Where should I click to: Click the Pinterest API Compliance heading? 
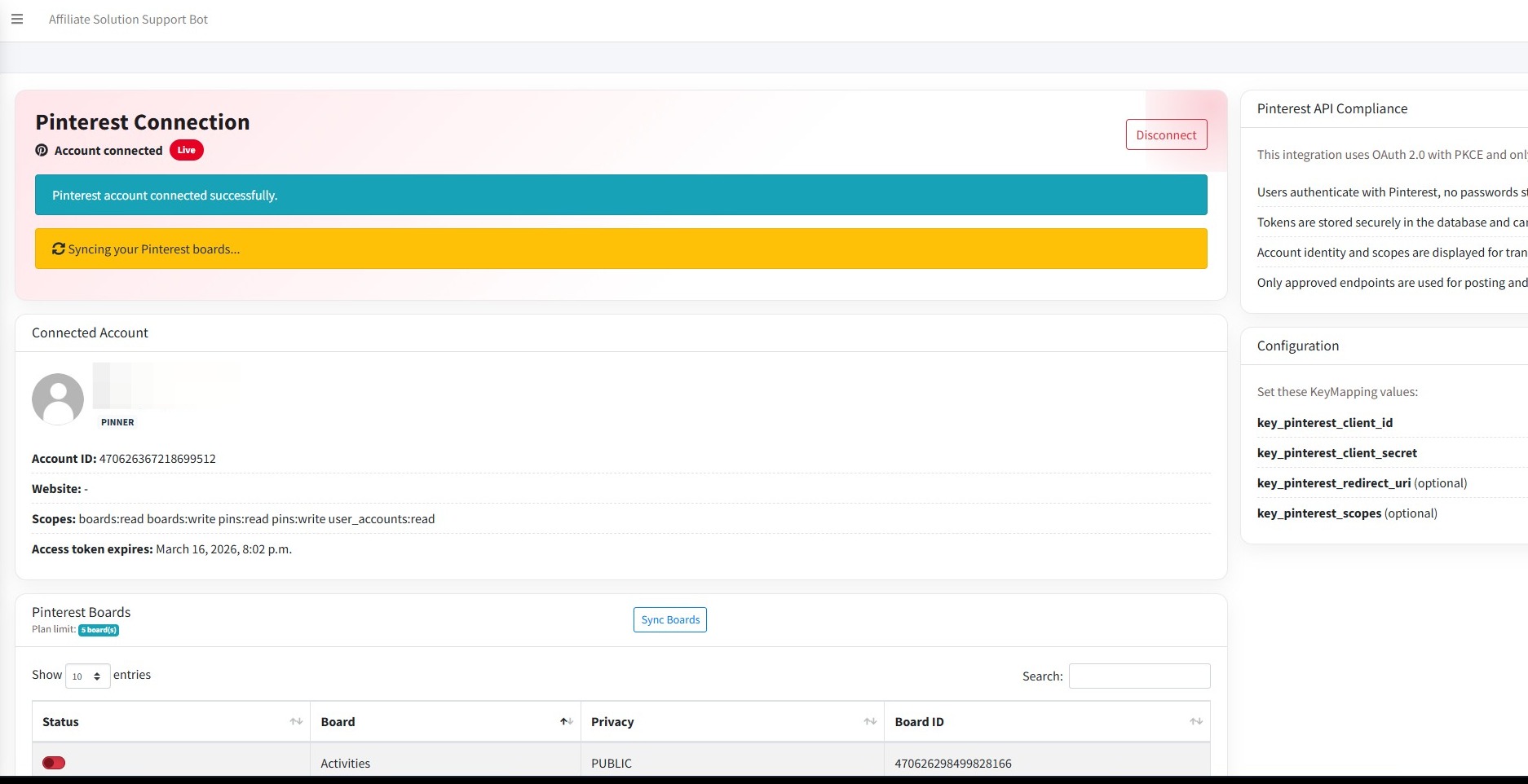[x=1332, y=108]
